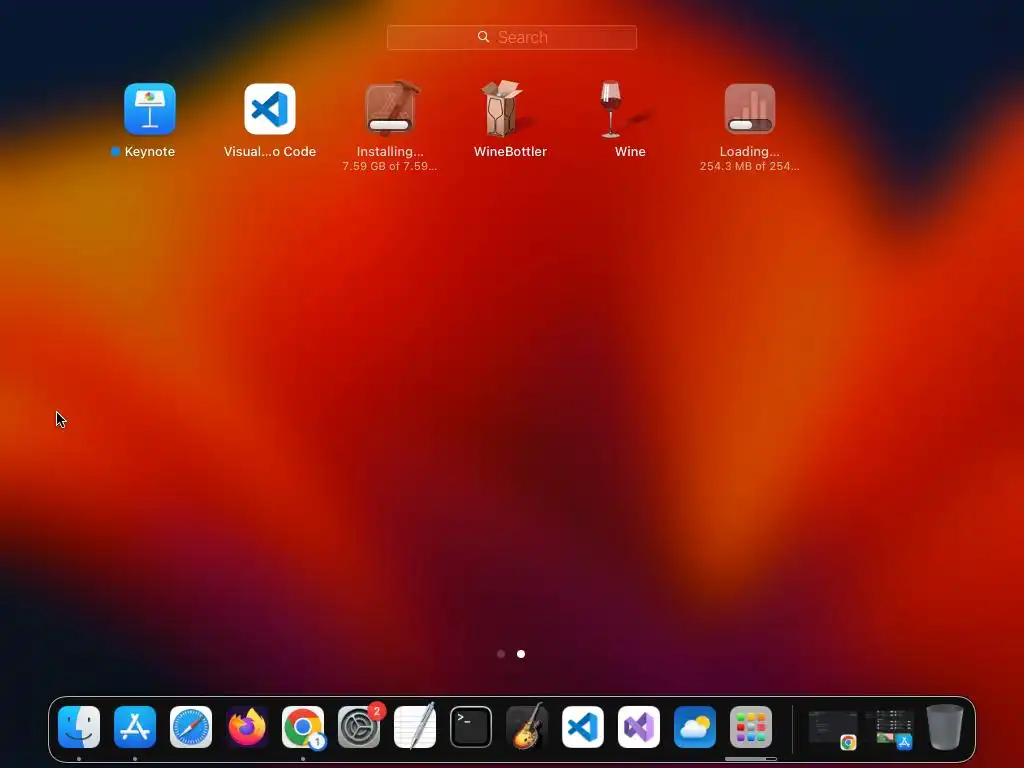This screenshot has width=1024, height=768.
Task: Click the "Keynote" label
Action: click(150, 152)
